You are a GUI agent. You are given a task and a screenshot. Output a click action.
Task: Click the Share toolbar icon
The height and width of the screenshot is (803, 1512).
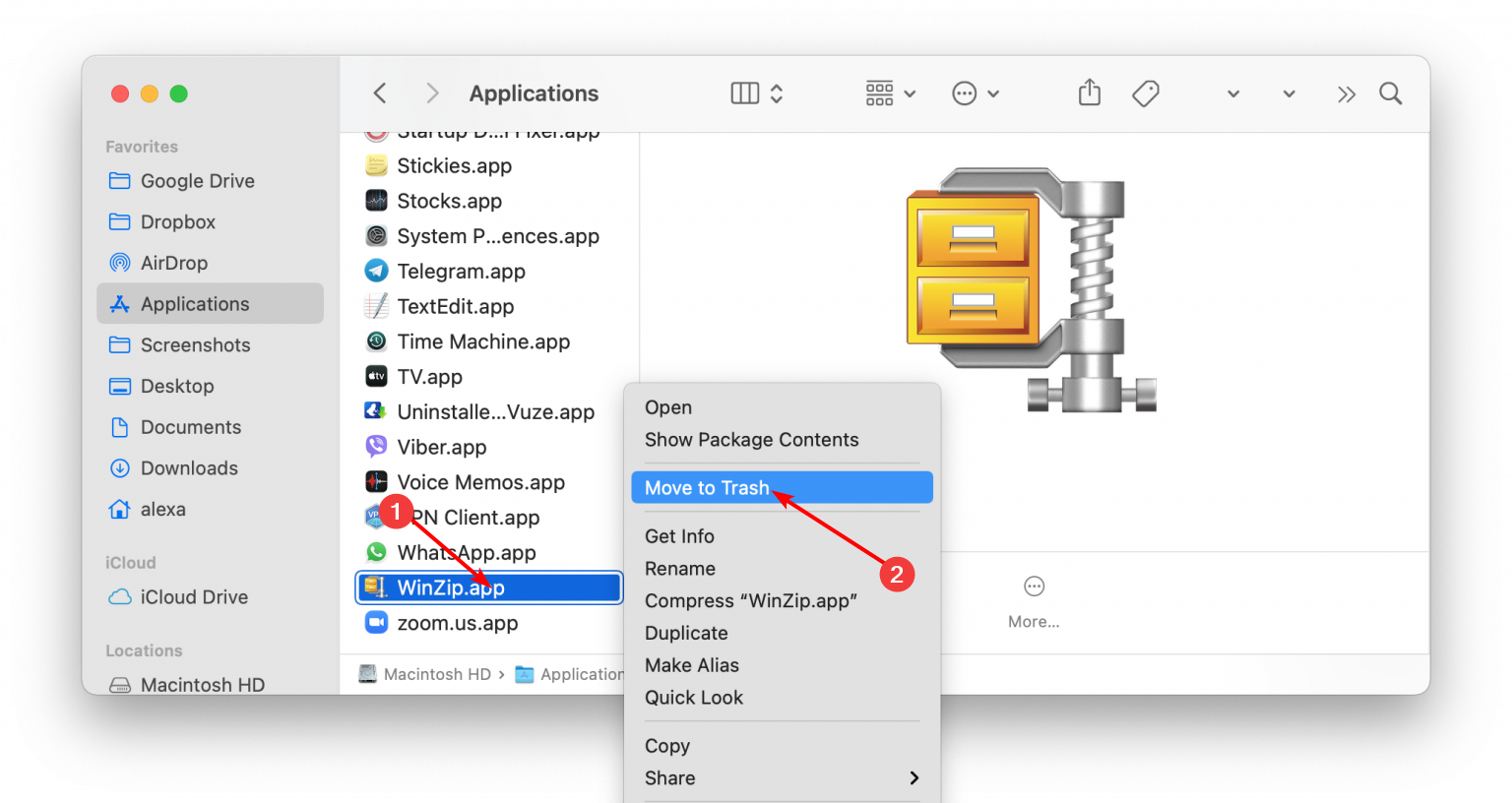click(1090, 93)
